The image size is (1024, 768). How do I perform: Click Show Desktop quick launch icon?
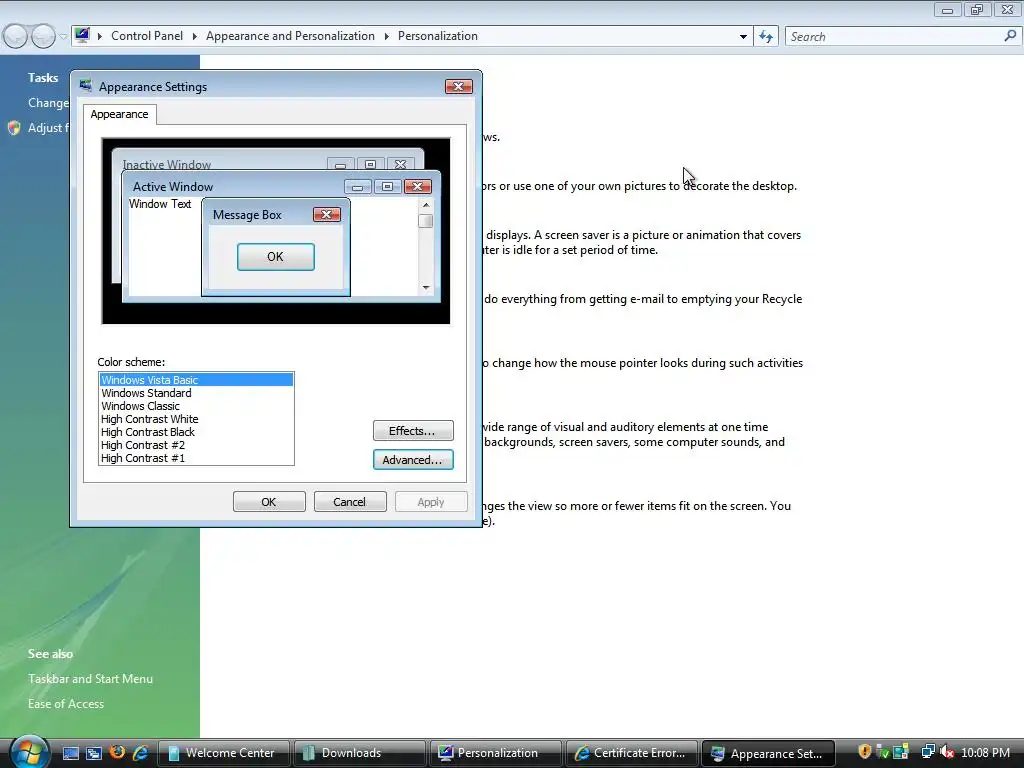click(71, 753)
